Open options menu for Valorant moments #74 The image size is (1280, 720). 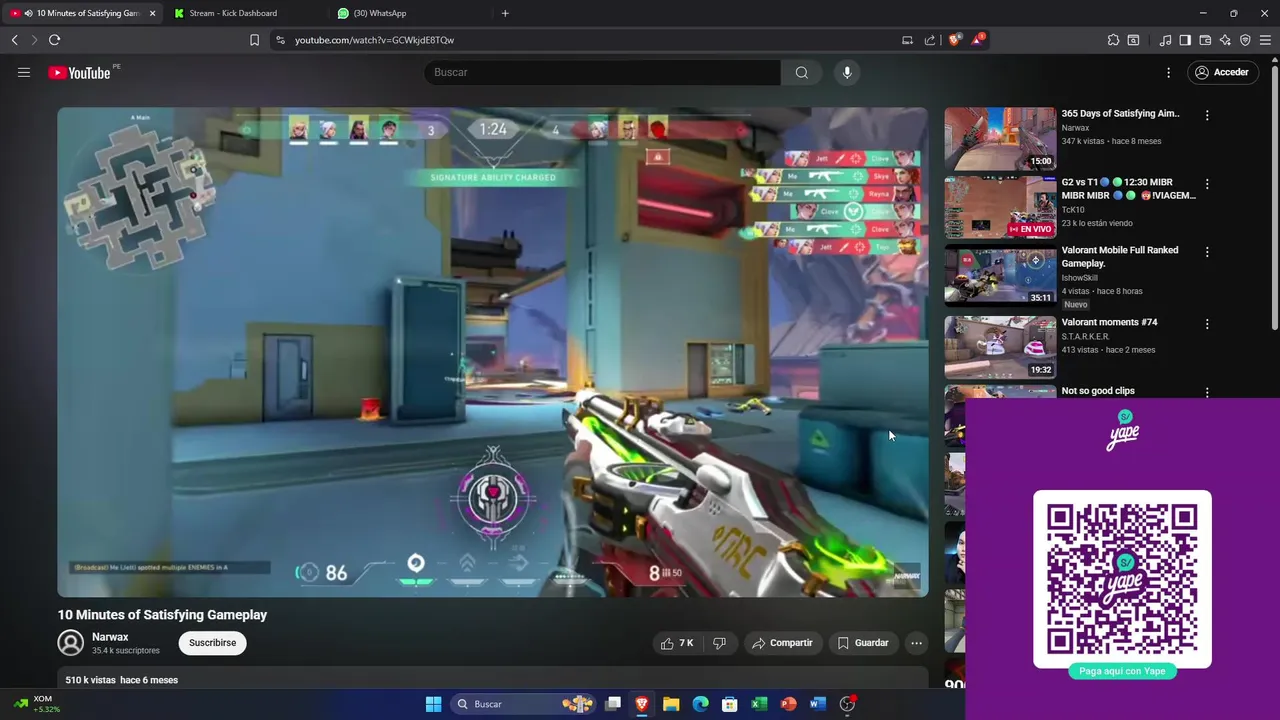click(1207, 324)
